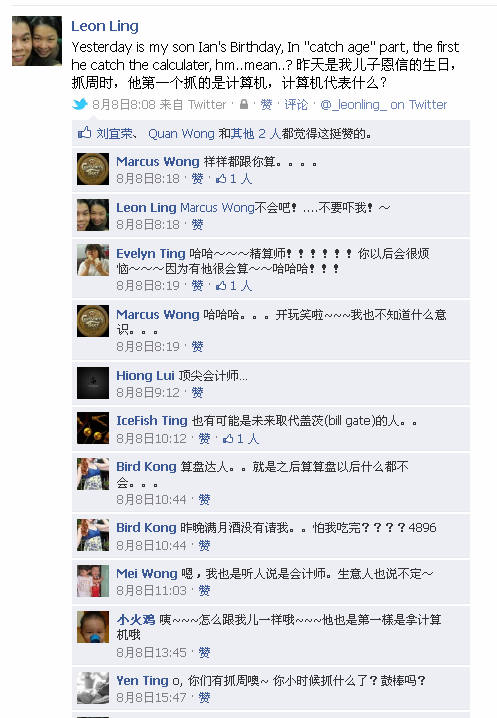Screen dimensions: 497x718
Task: Open 小火鸡's baby avatar thumbnail
Action: pyautogui.click(x=93, y=627)
